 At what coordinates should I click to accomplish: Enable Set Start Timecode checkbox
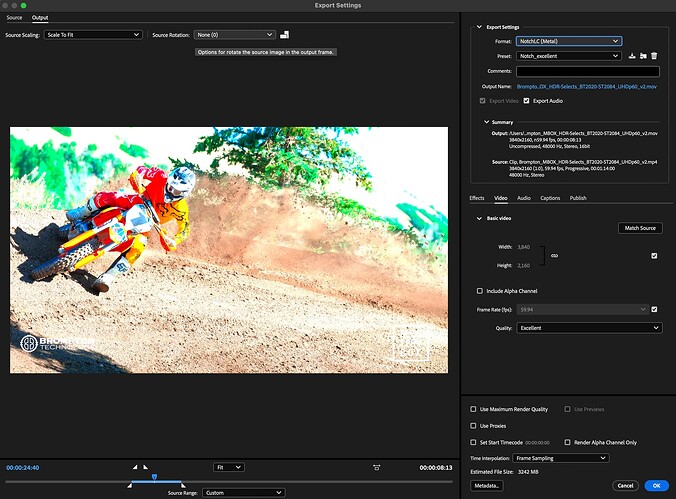473,443
